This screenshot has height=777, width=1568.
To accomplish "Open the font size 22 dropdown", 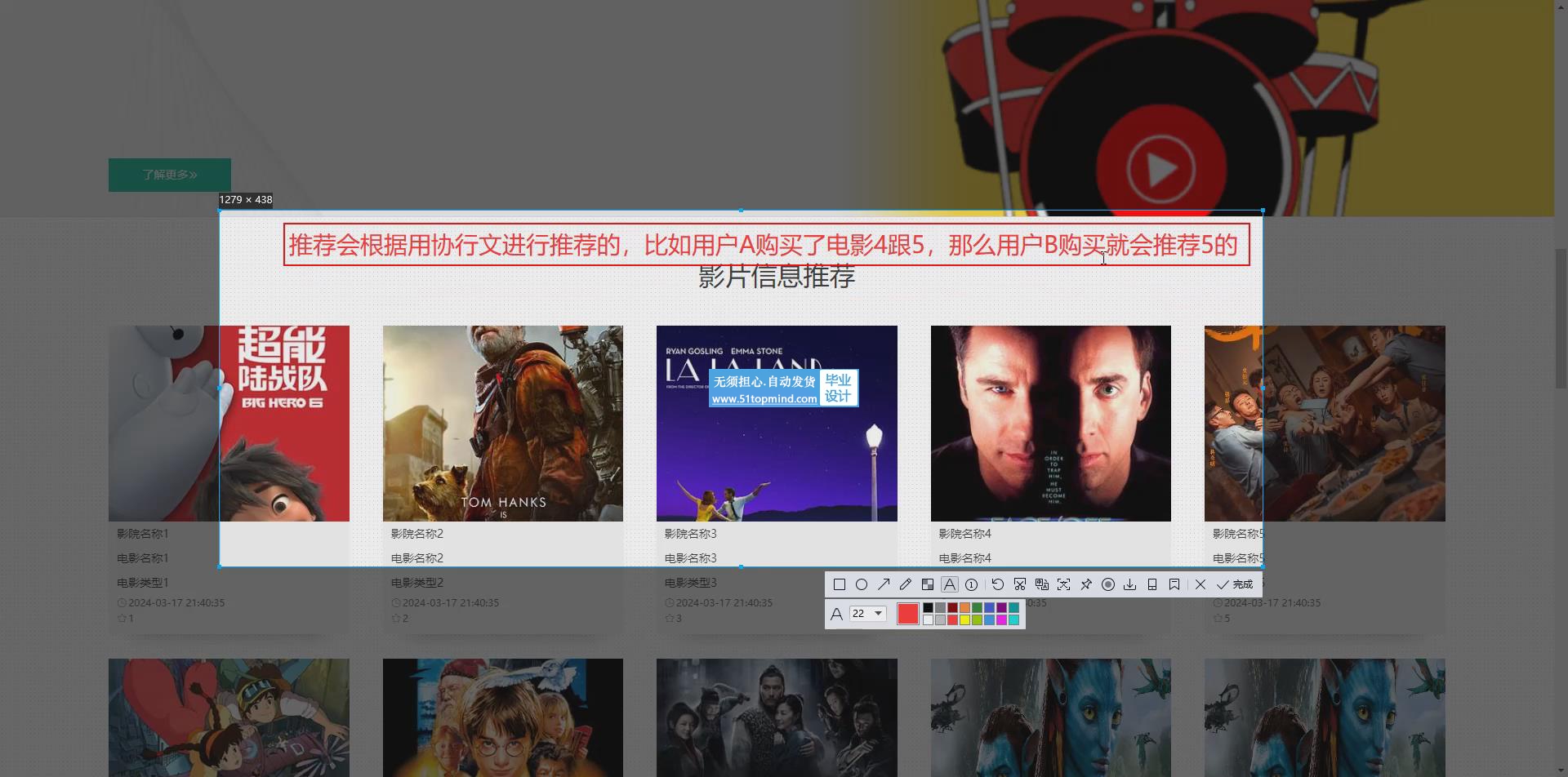I will coord(868,614).
